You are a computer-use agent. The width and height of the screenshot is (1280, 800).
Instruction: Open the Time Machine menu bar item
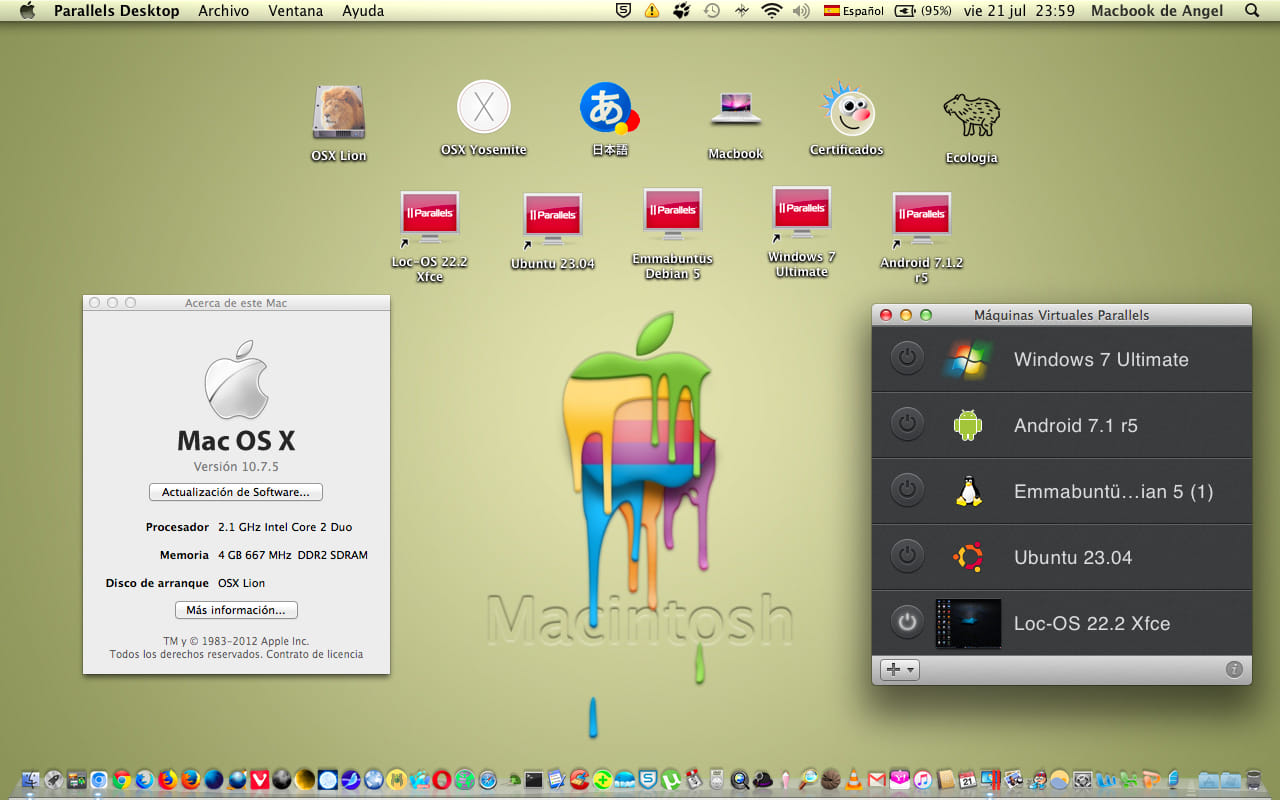pos(711,11)
